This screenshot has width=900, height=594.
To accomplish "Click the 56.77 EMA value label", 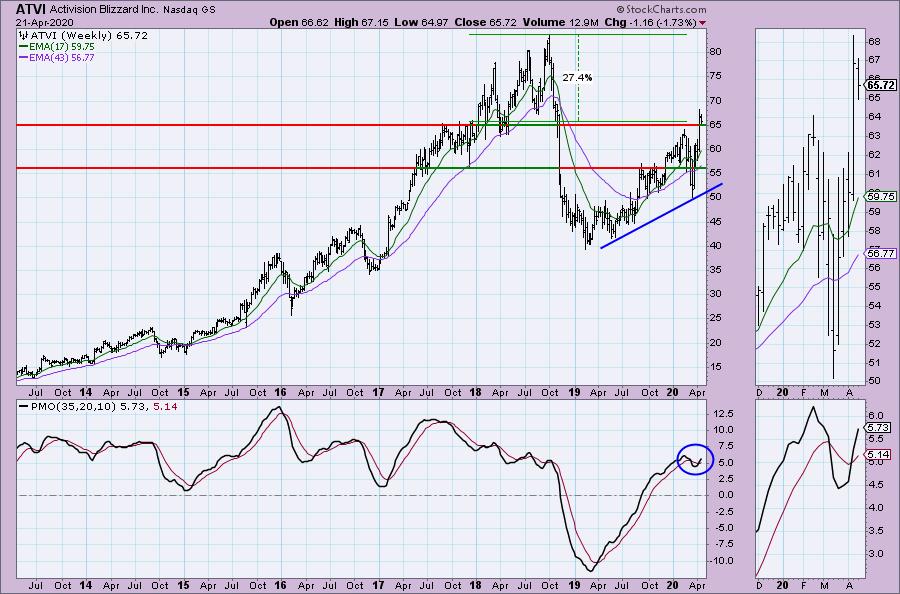I will tap(881, 253).
